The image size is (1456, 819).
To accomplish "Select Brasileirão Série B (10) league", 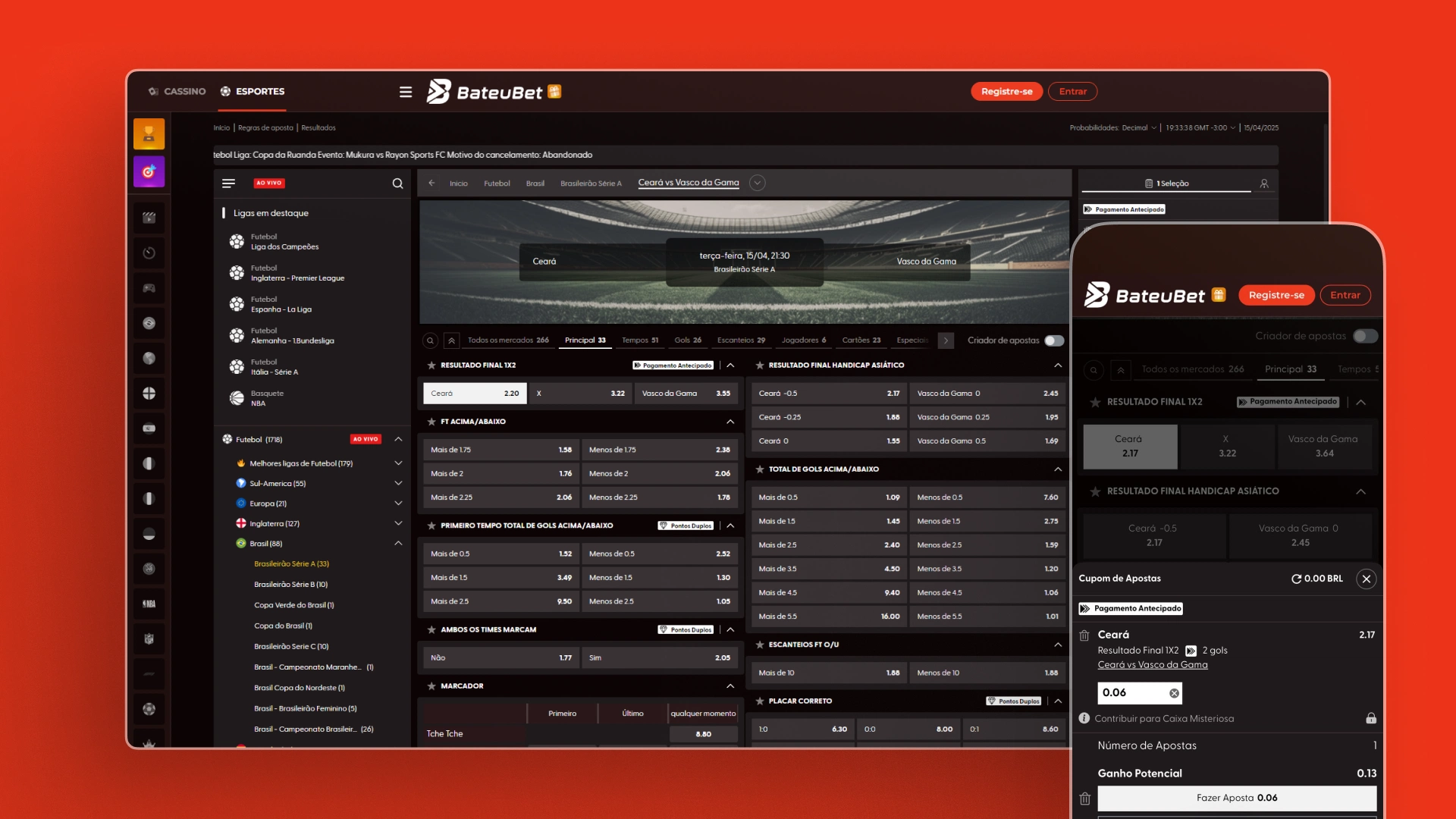I will [290, 585].
